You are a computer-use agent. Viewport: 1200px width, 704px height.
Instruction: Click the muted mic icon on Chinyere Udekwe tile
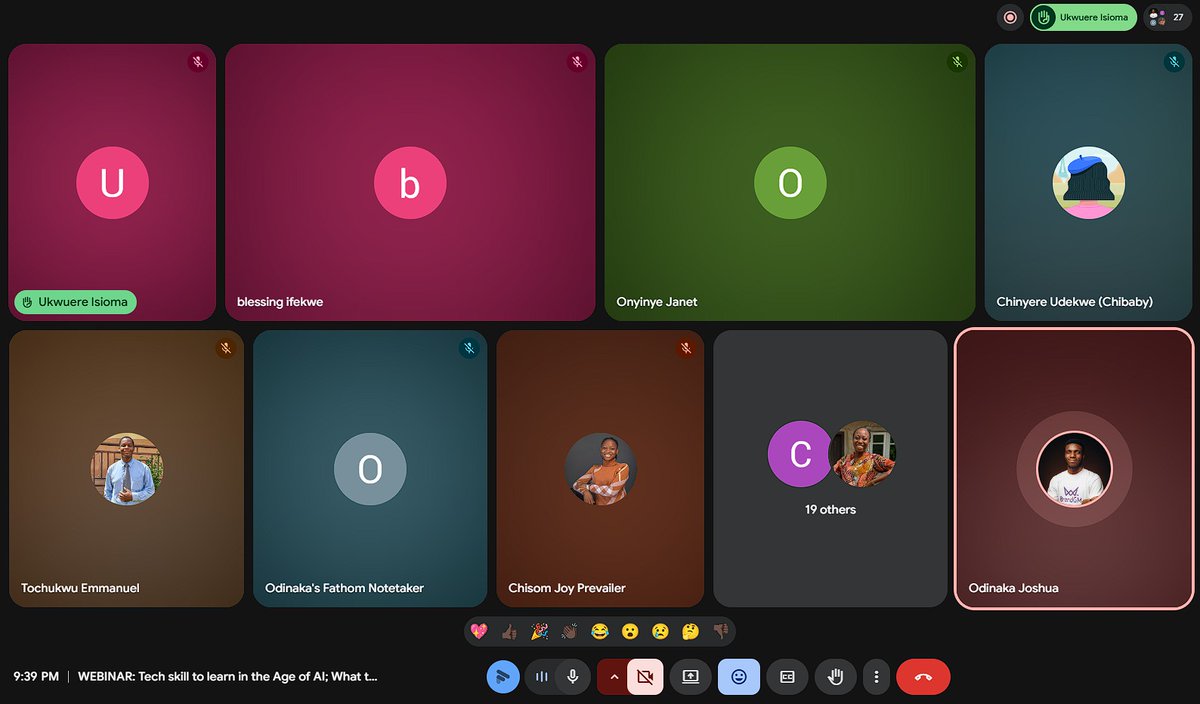1174,62
